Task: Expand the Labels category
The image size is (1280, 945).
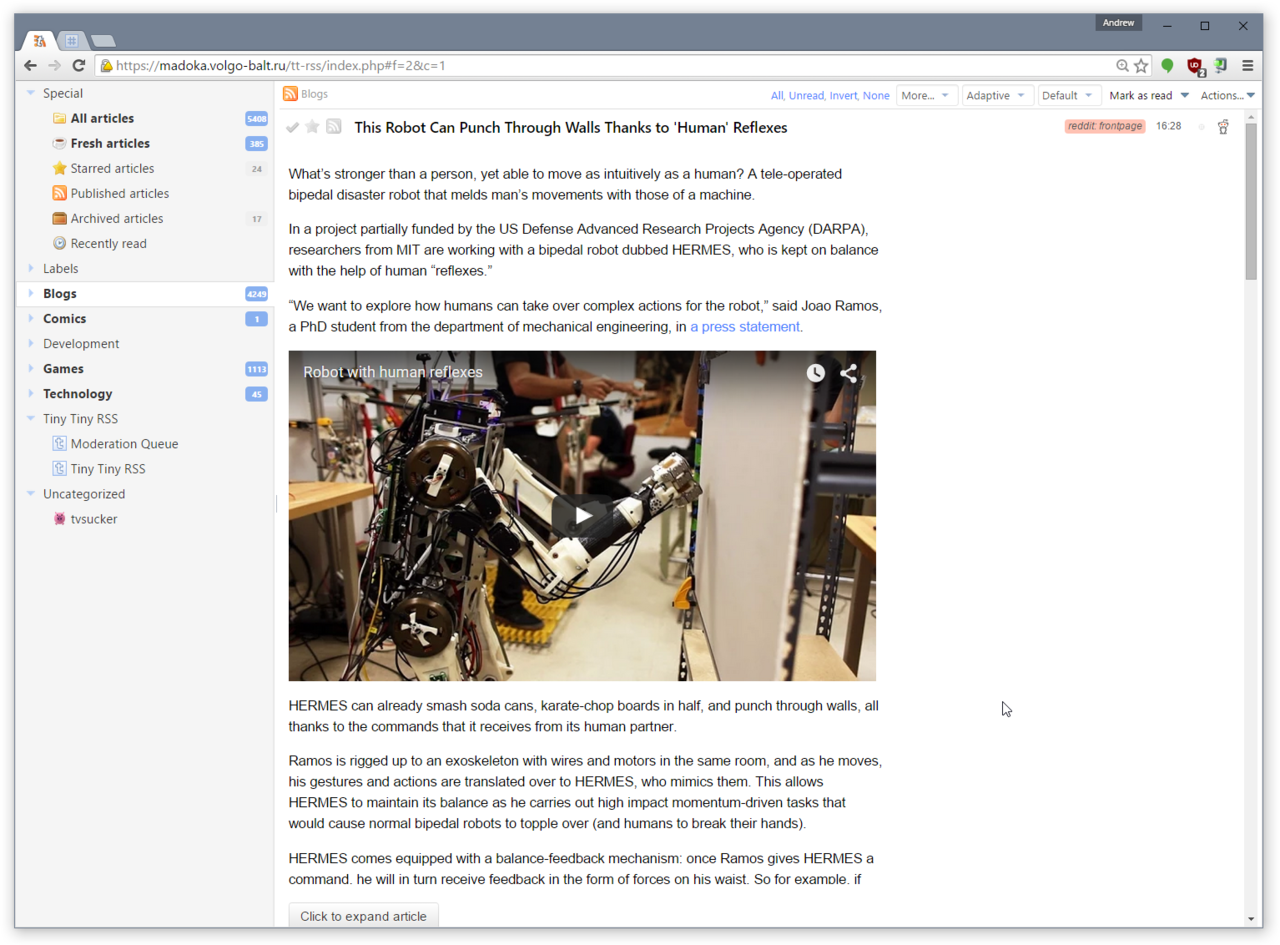Action: (x=31, y=268)
